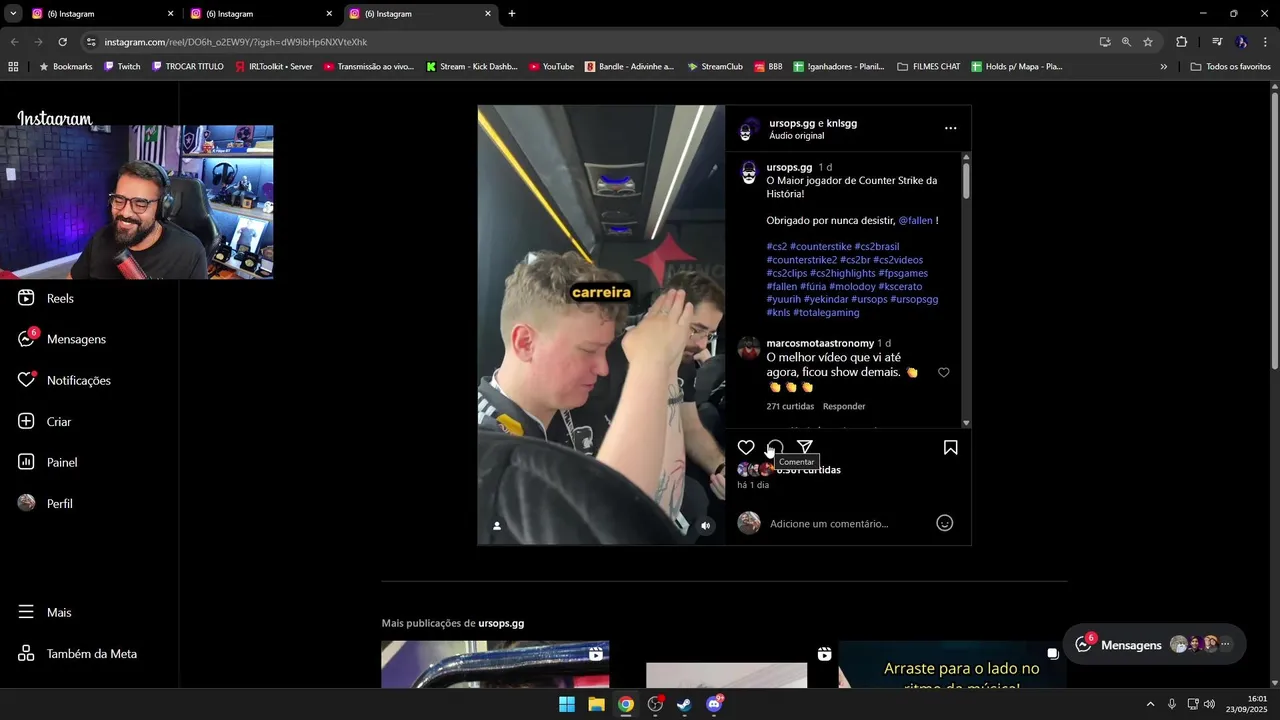Image resolution: width=1280 pixels, height=720 pixels.
Task: Click Criar to create a post
Action: [45, 422]
